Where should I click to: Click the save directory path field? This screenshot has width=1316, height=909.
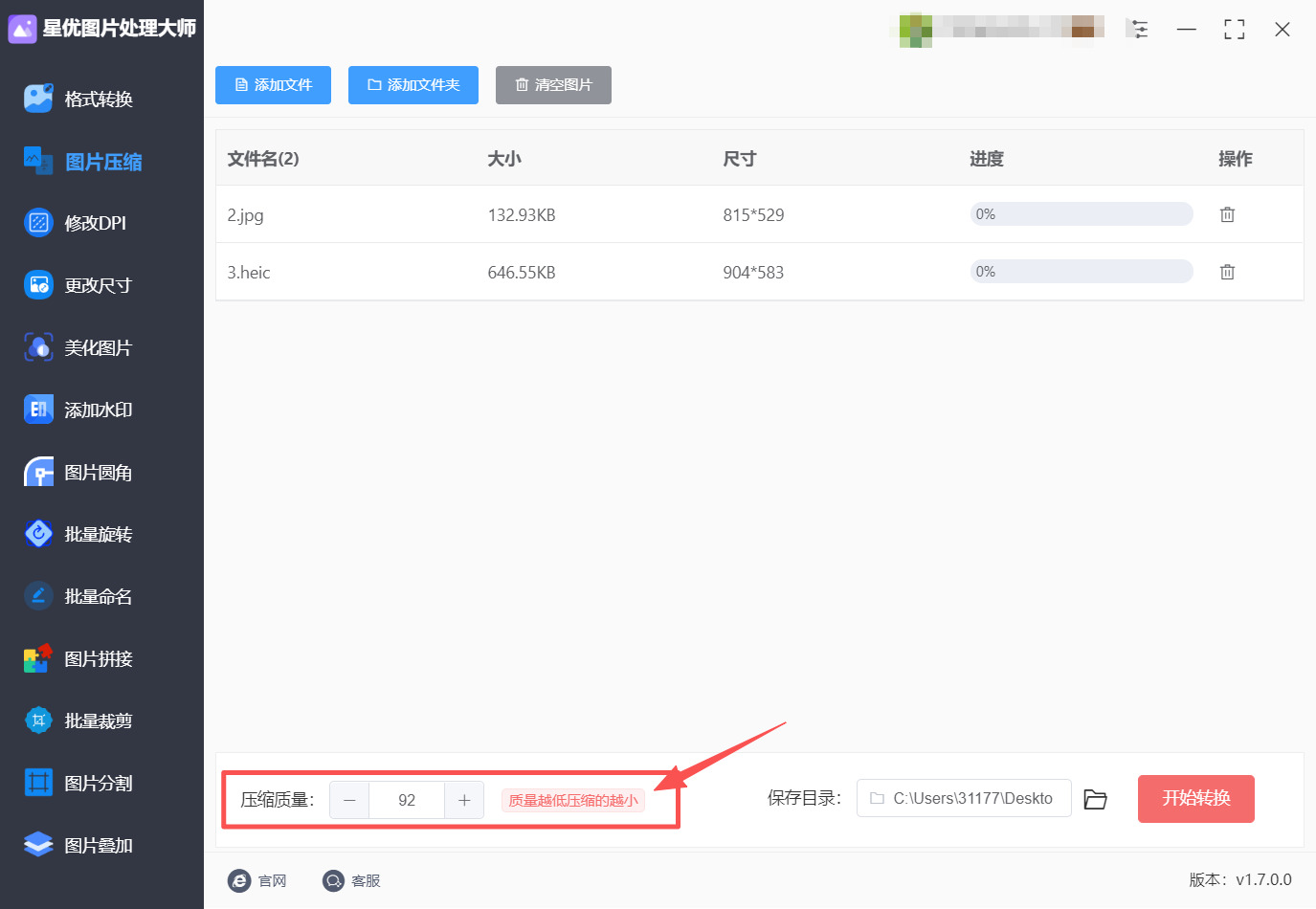[964, 798]
